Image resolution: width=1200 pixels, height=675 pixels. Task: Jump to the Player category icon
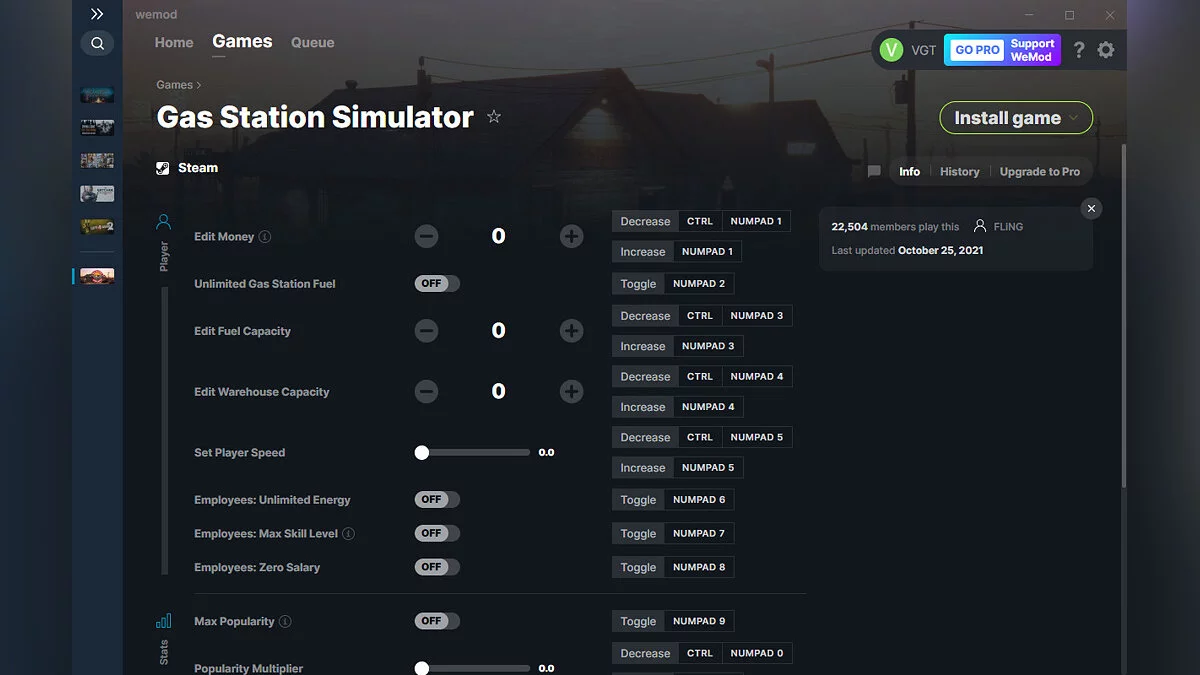[x=163, y=222]
